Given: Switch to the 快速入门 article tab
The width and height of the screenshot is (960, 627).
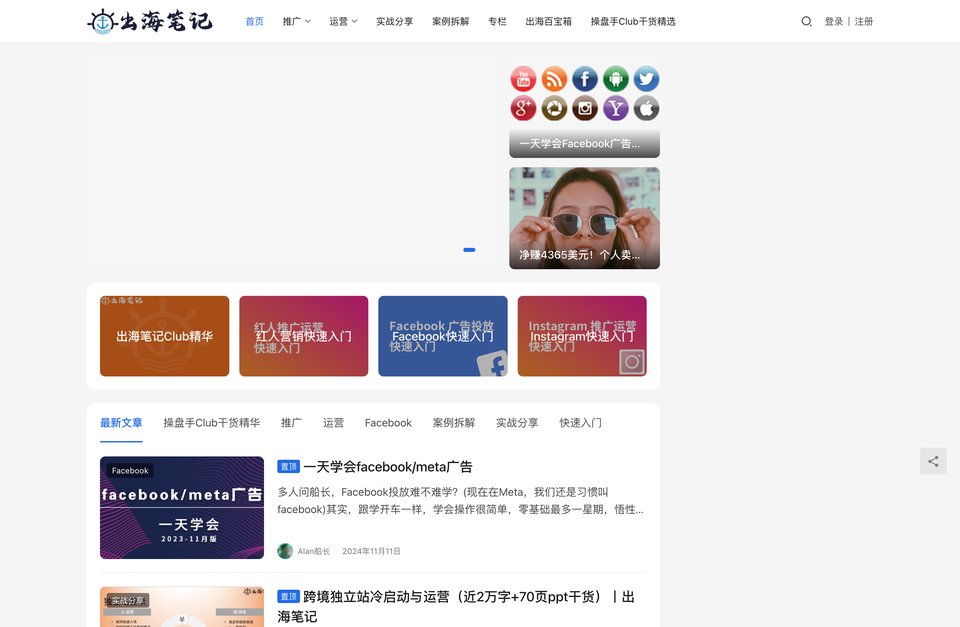Looking at the screenshot, I should pos(580,422).
